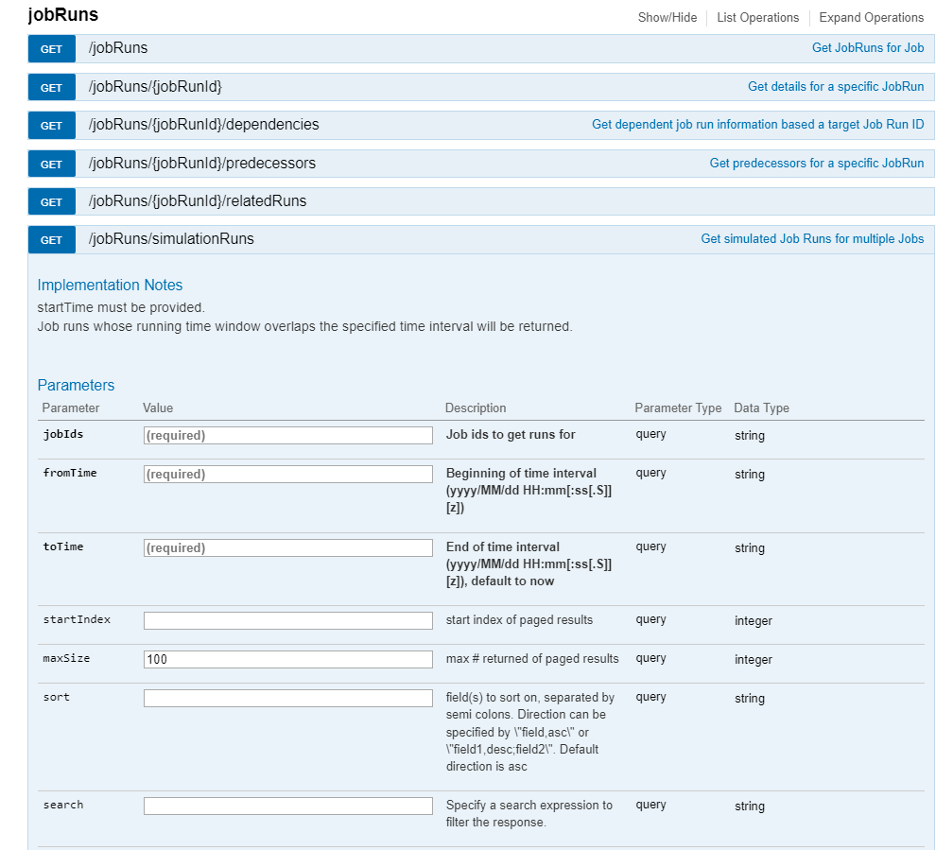Image resolution: width=936 pixels, height=850 pixels.
Task: Click the fromTime parameter name
Action: [69, 473]
